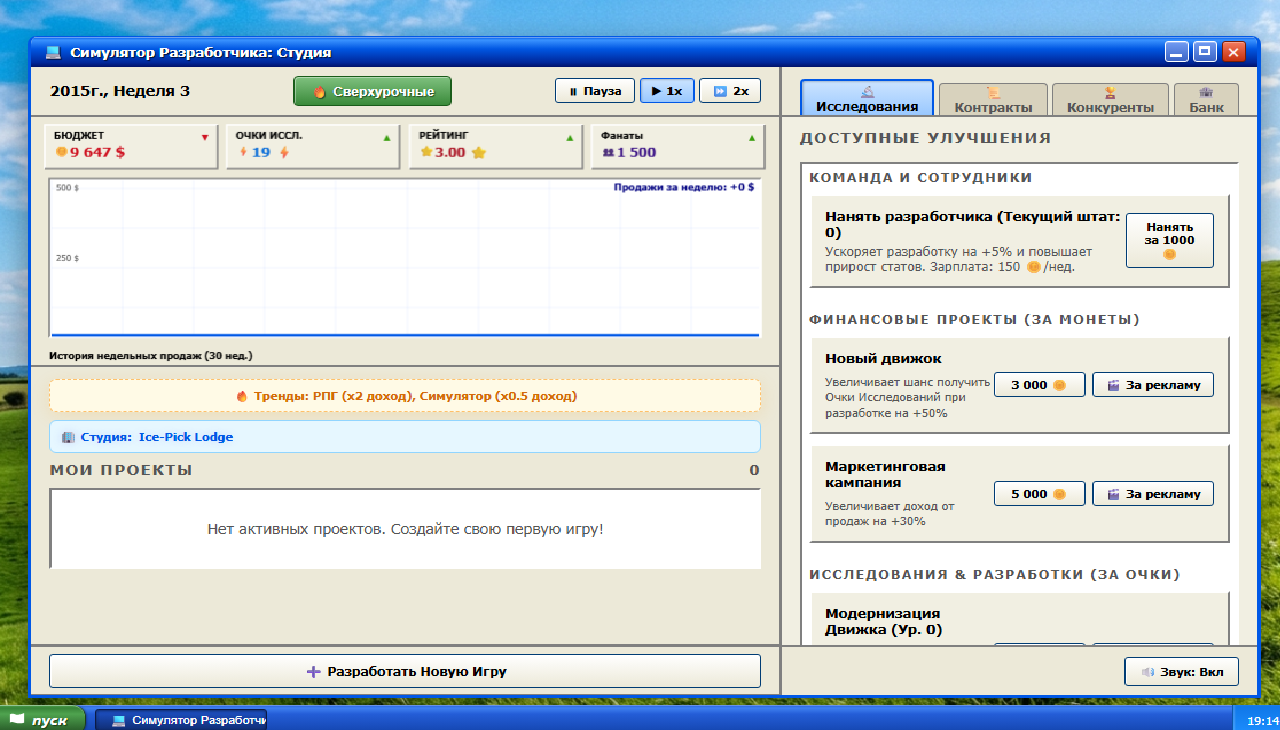
Task: Click the building icon next to Студия
Action: pyautogui.click(x=68, y=437)
